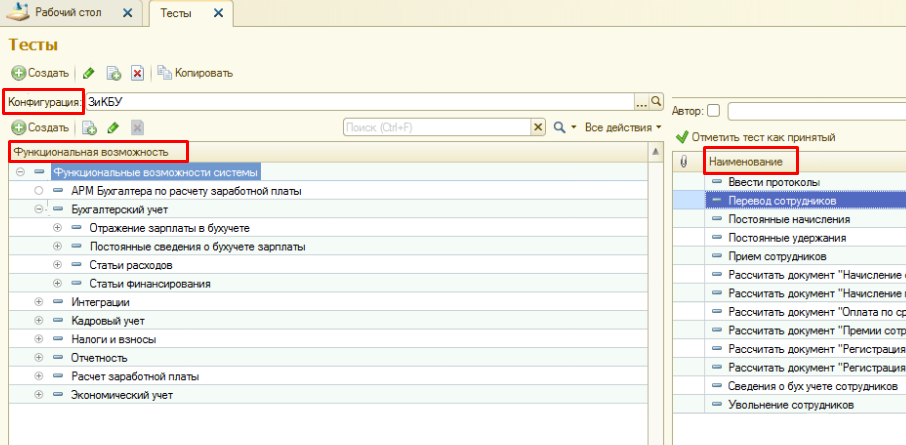Viewport: 906px width, 445px height.
Task: Click the pencil edit icon in top toolbar
Action: [88, 73]
